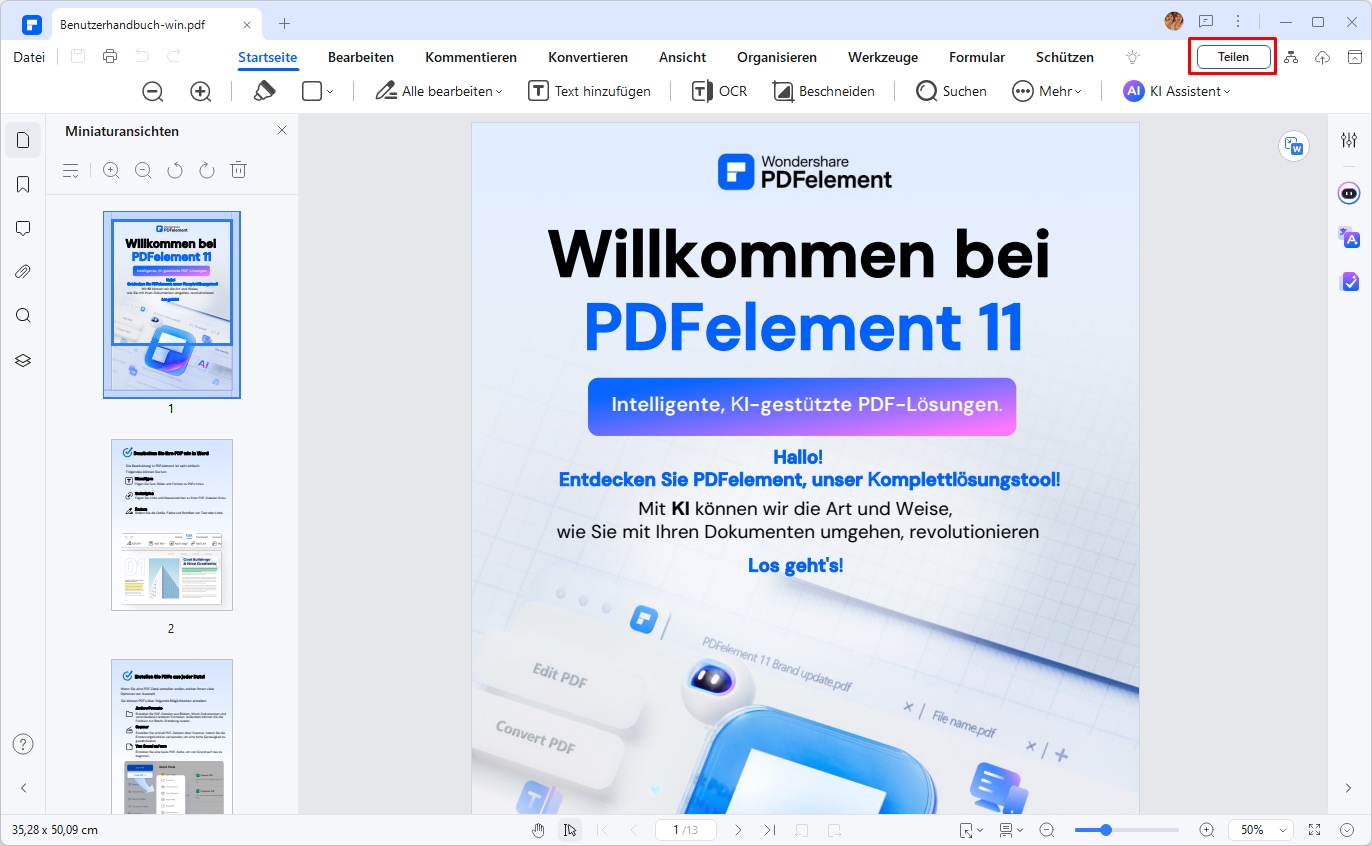Click the zoom slider handle in status bar
The width and height of the screenshot is (1372, 846).
pyautogui.click(x=1105, y=830)
